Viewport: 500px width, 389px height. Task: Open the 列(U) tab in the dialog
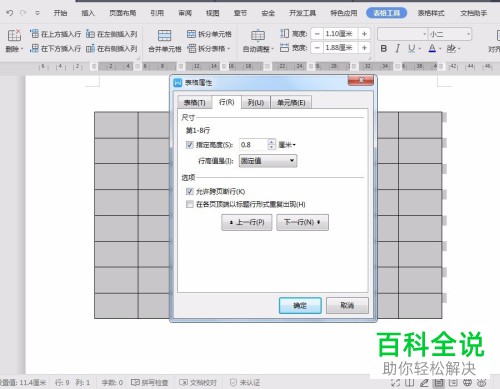point(256,103)
